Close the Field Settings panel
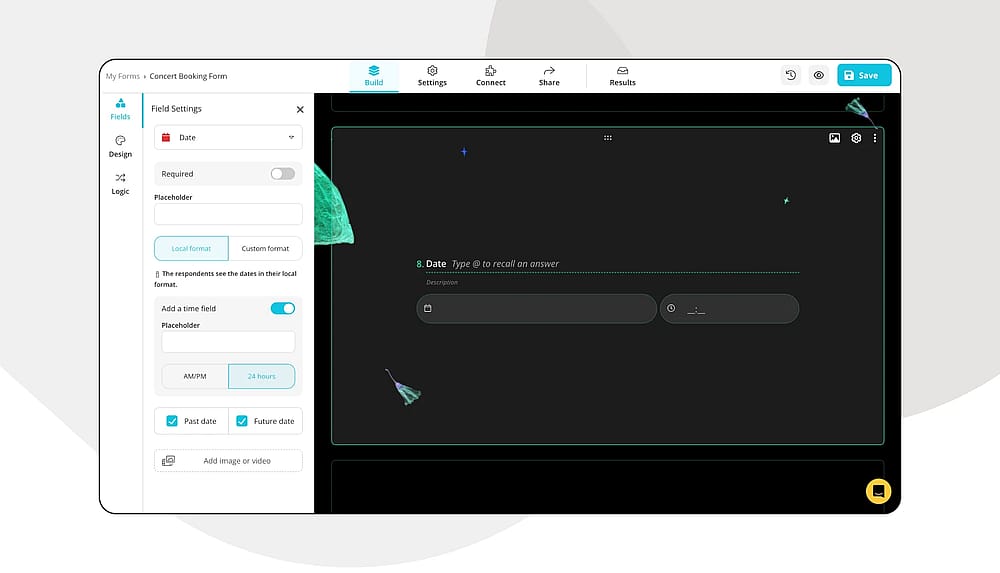This screenshot has height=573, width=1000. click(x=300, y=109)
